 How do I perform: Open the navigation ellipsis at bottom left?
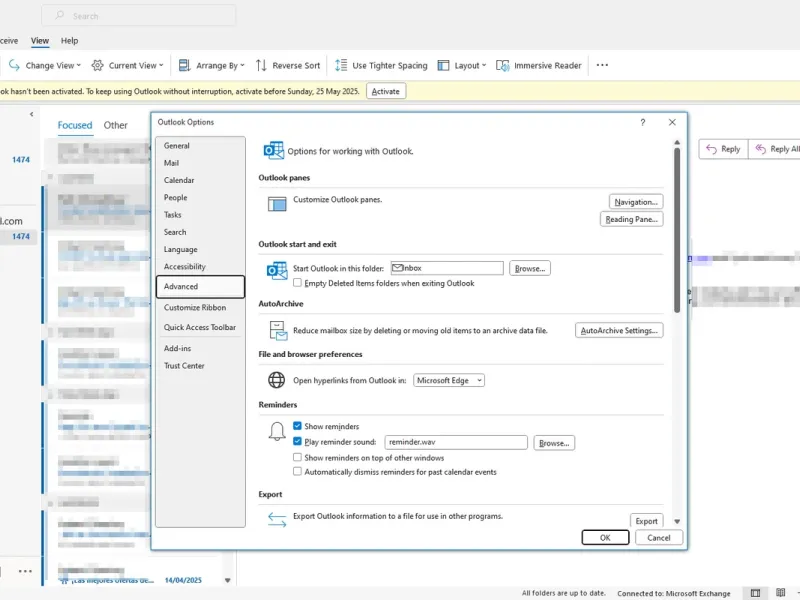click(x=25, y=571)
